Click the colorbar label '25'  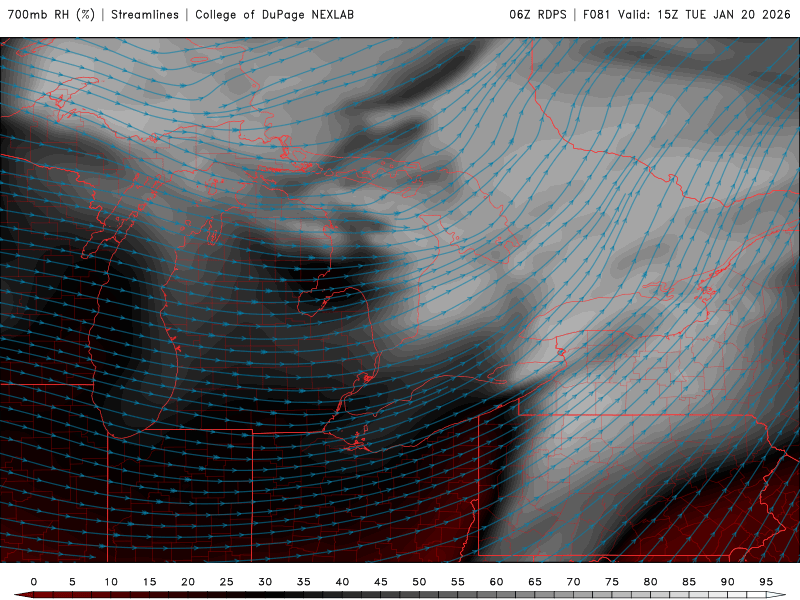point(227,582)
